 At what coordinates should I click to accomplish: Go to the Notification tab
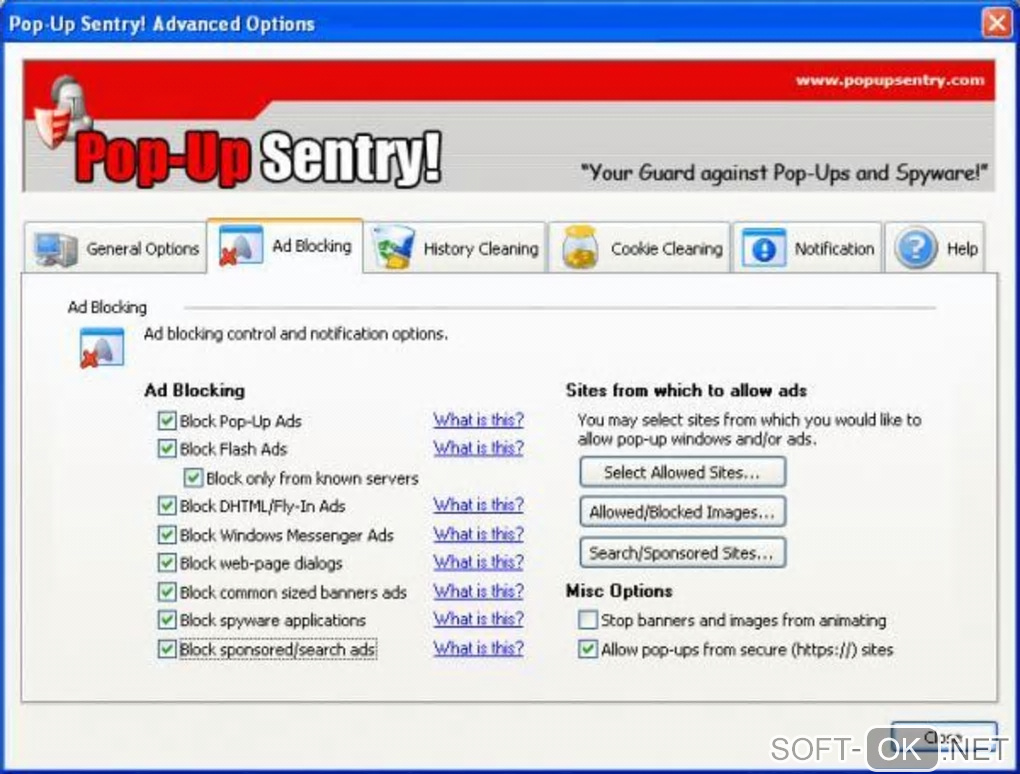click(x=807, y=248)
